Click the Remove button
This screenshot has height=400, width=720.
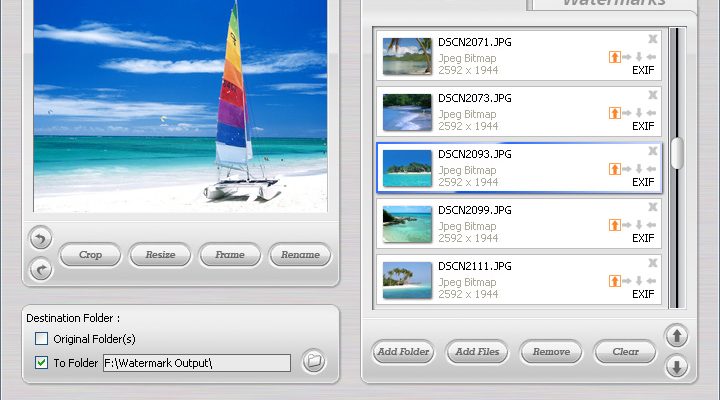[551, 352]
